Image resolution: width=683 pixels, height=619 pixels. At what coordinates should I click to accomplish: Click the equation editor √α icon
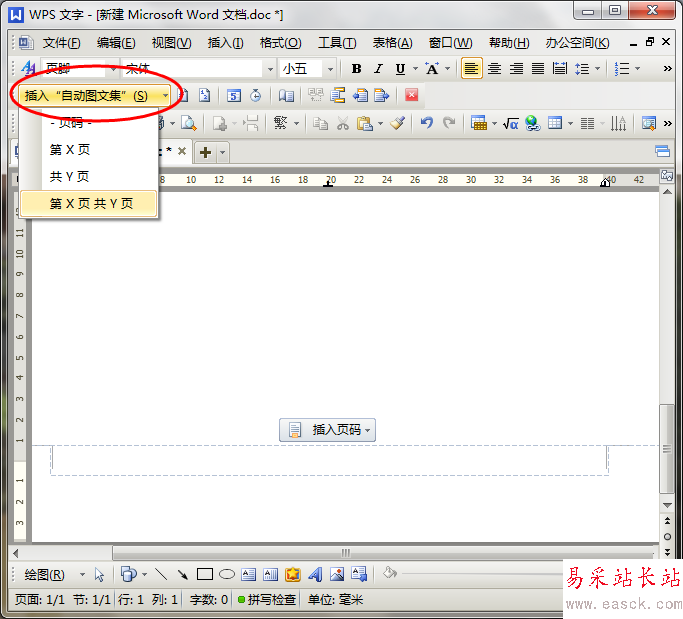[x=511, y=124]
